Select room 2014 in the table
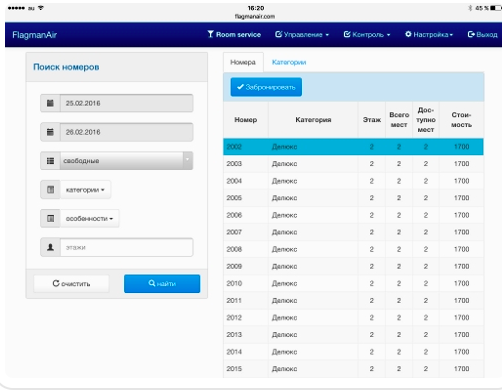Screen dimensions: 502x391 click(353, 352)
